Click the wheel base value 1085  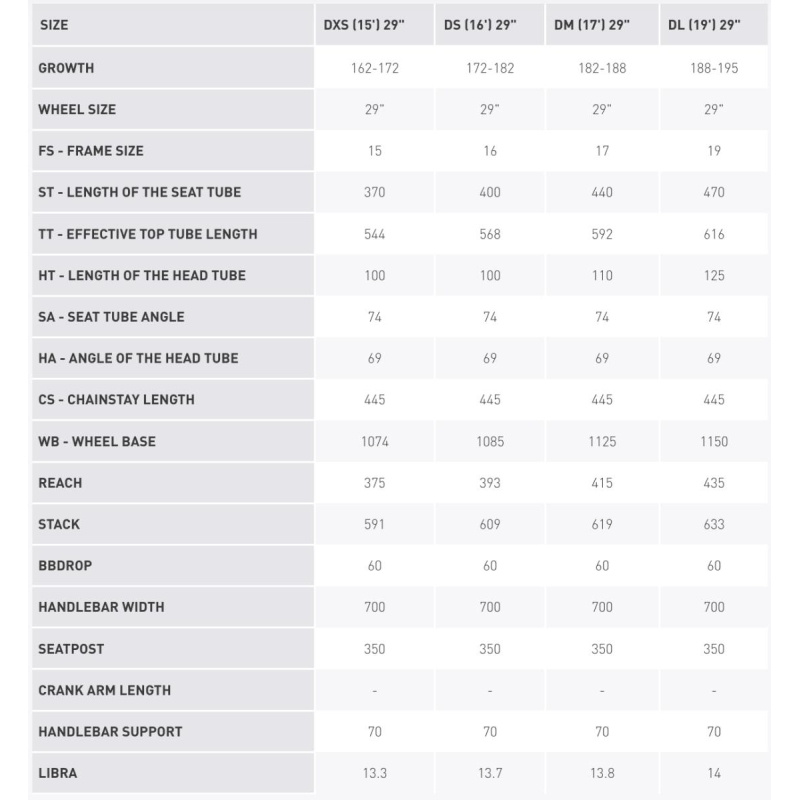pos(490,441)
